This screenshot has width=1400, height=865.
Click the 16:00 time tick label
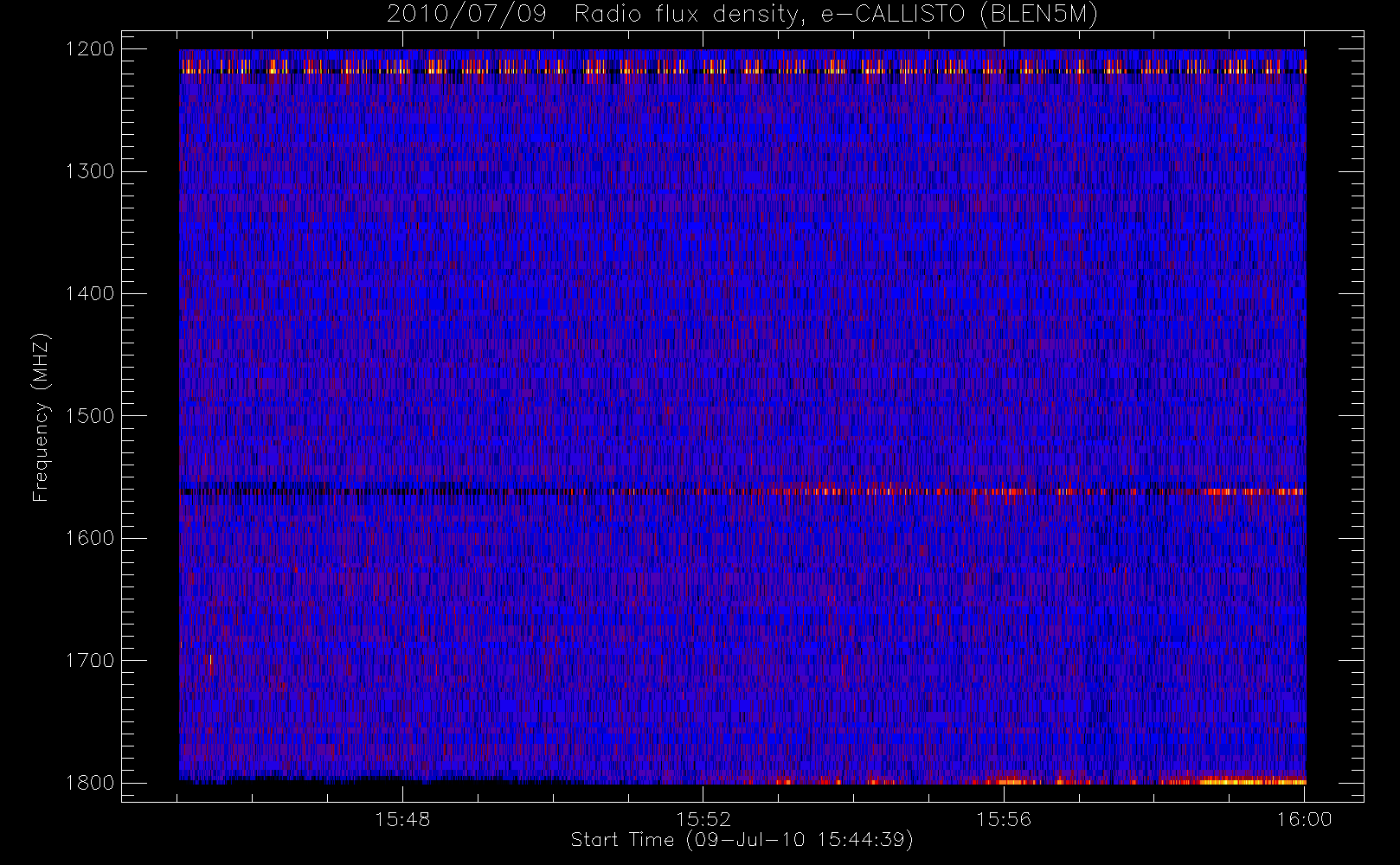point(1305,819)
